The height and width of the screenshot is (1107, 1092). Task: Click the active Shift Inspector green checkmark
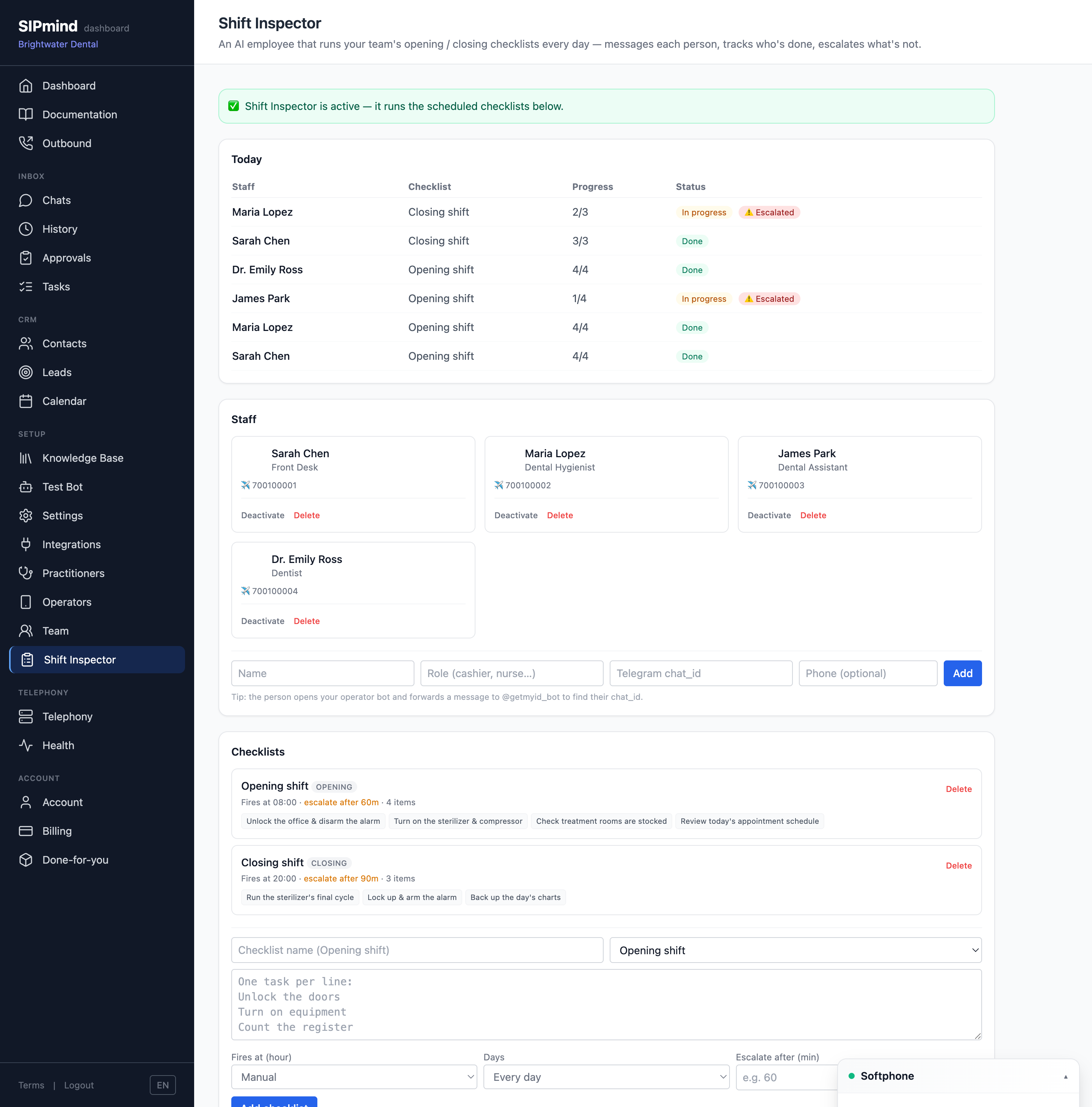[234, 106]
